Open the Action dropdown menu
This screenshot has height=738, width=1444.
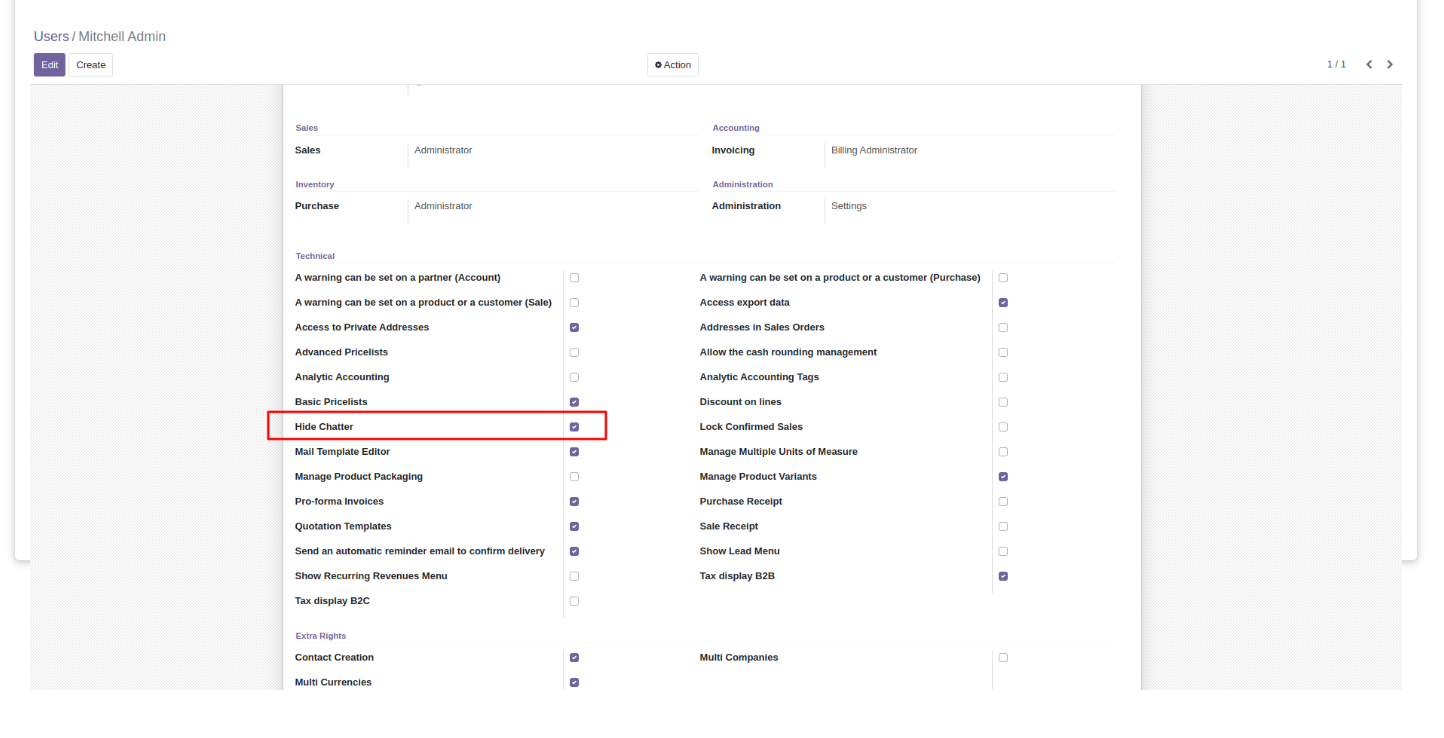point(673,65)
